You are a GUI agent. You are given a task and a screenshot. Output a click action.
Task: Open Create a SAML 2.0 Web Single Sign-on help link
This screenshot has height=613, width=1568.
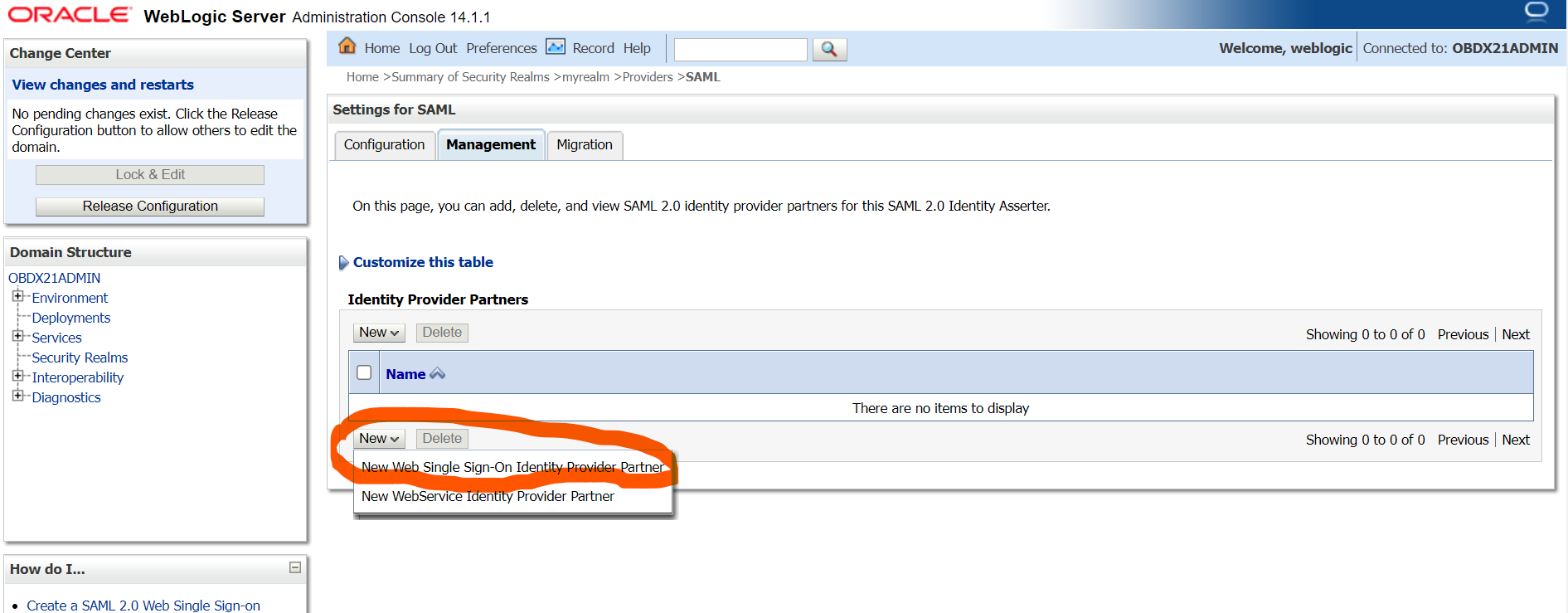pyautogui.click(x=143, y=606)
